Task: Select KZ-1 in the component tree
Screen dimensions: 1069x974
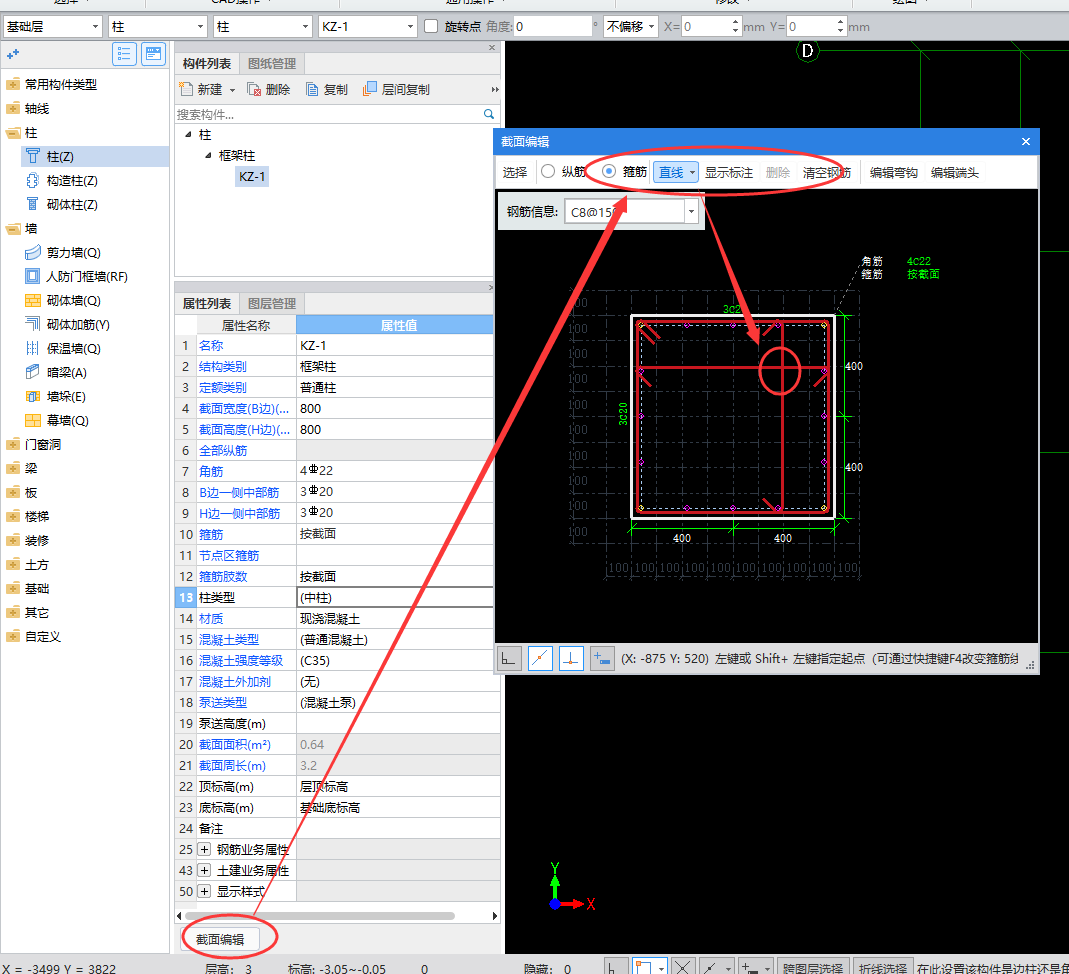Action: [252, 177]
